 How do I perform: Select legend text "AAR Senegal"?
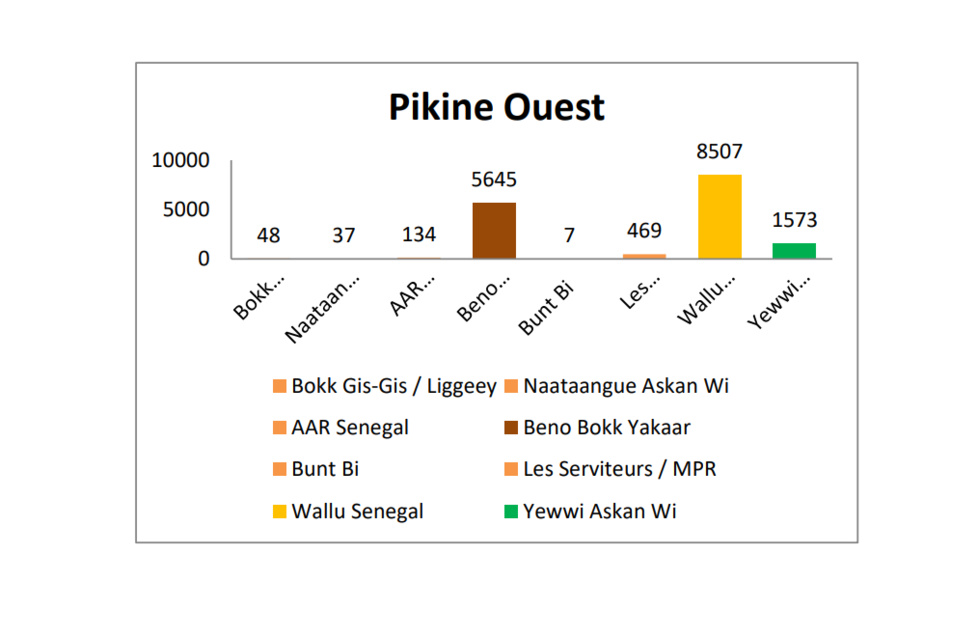(x=350, y=427)
